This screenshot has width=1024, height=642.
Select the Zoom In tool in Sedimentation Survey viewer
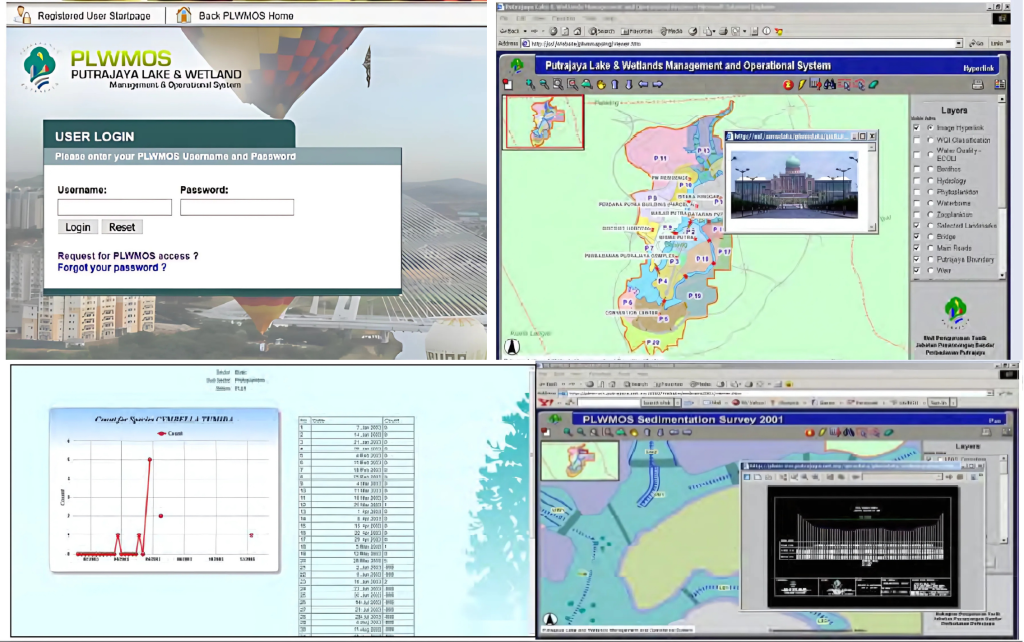click(568, 432)
